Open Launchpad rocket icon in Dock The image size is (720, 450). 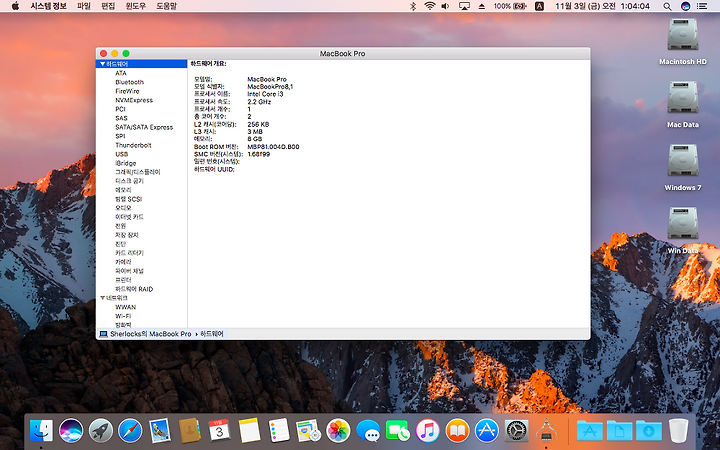click(101, 431)
